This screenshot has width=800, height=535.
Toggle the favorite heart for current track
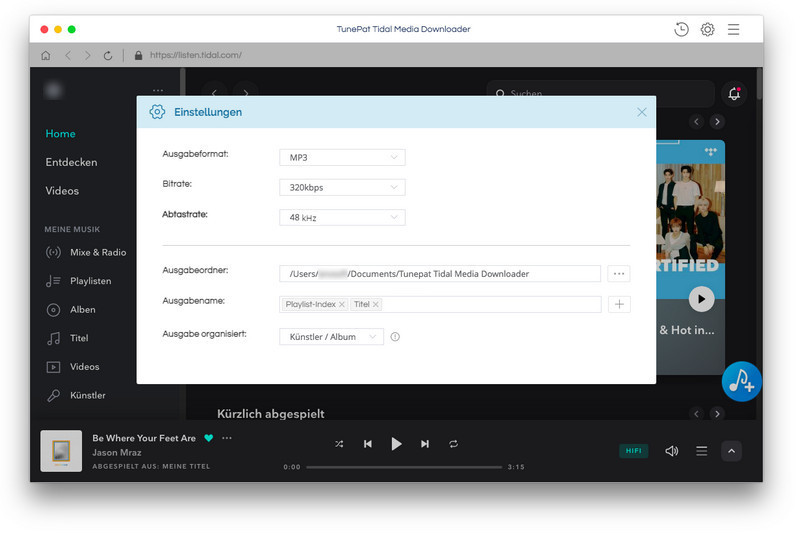click(209, 438)
